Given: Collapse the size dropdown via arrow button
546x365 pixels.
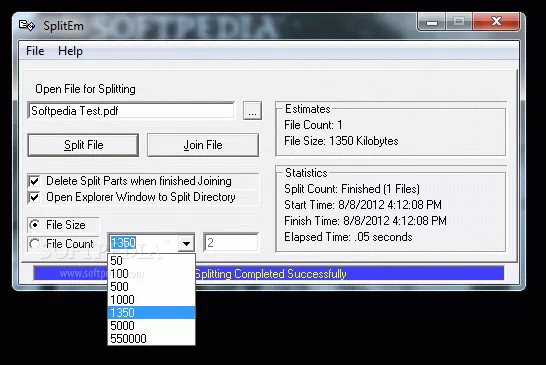Looking at the screenshot, I should 186,243.
